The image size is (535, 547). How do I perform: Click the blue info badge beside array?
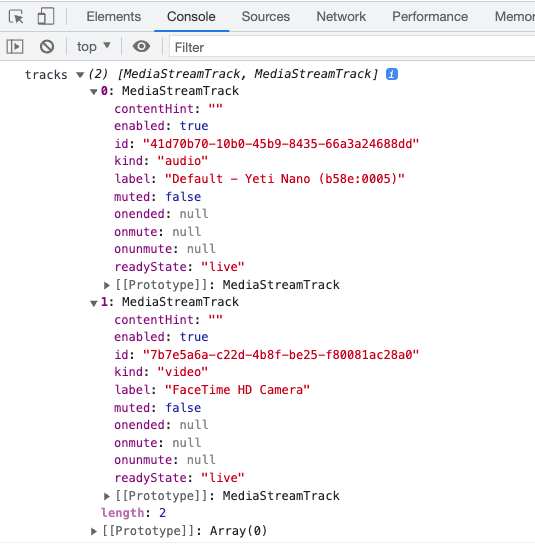392,74
